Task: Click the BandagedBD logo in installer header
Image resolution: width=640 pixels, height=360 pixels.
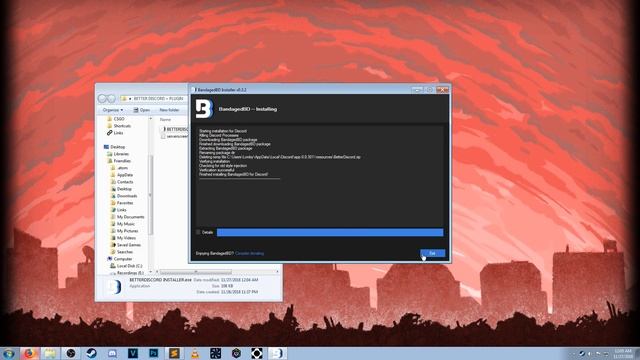Action: click(x=204, y=109)
